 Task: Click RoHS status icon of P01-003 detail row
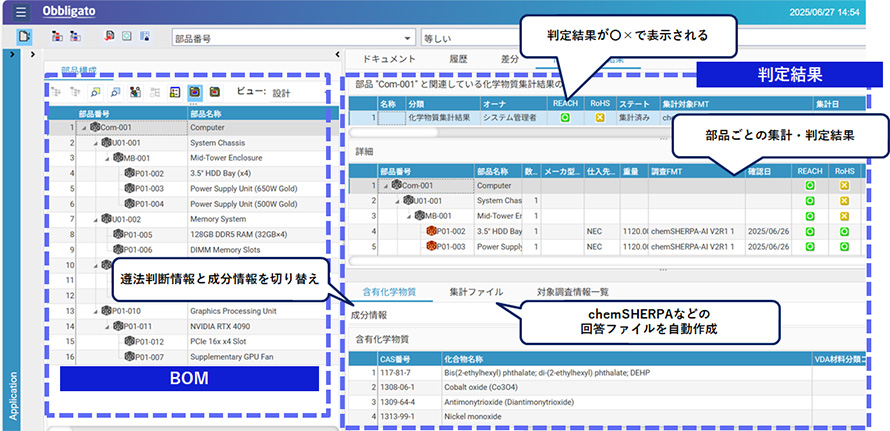[x=844, y=247]
